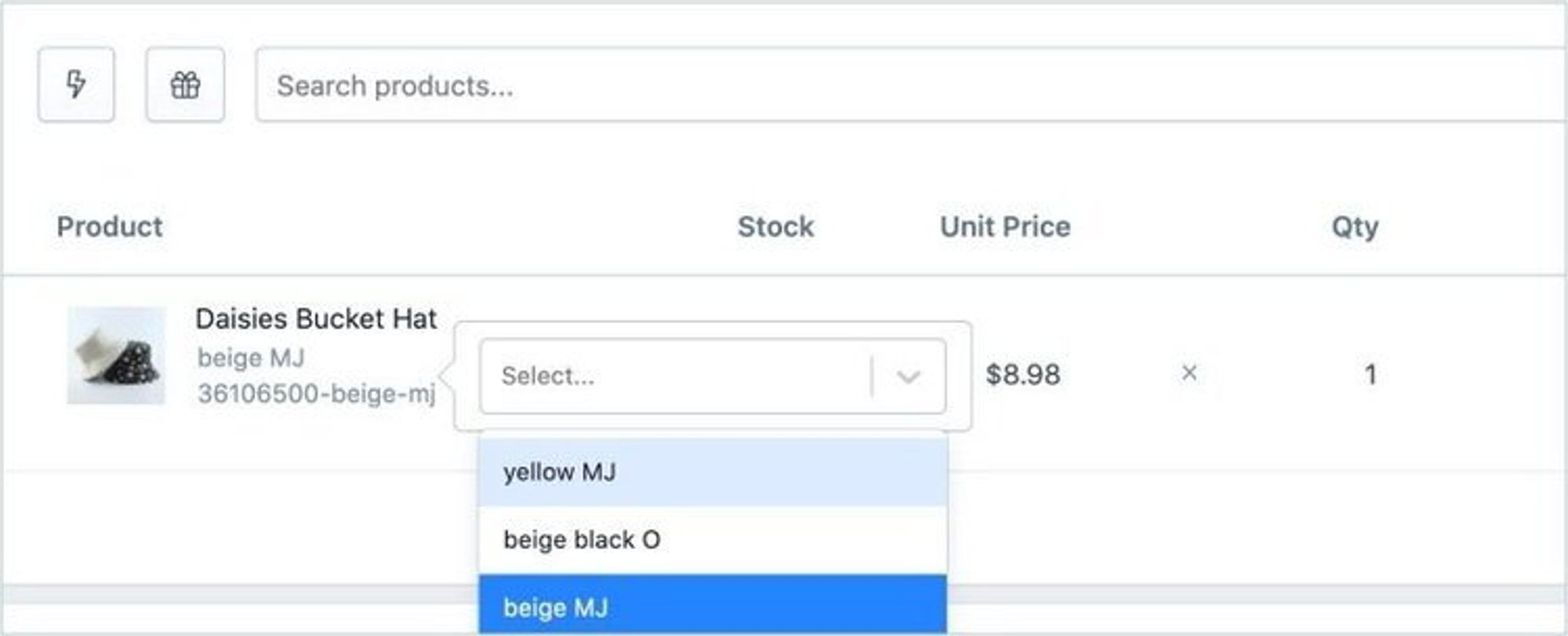Click the SKU 36106500-beige-mj text

317,393
